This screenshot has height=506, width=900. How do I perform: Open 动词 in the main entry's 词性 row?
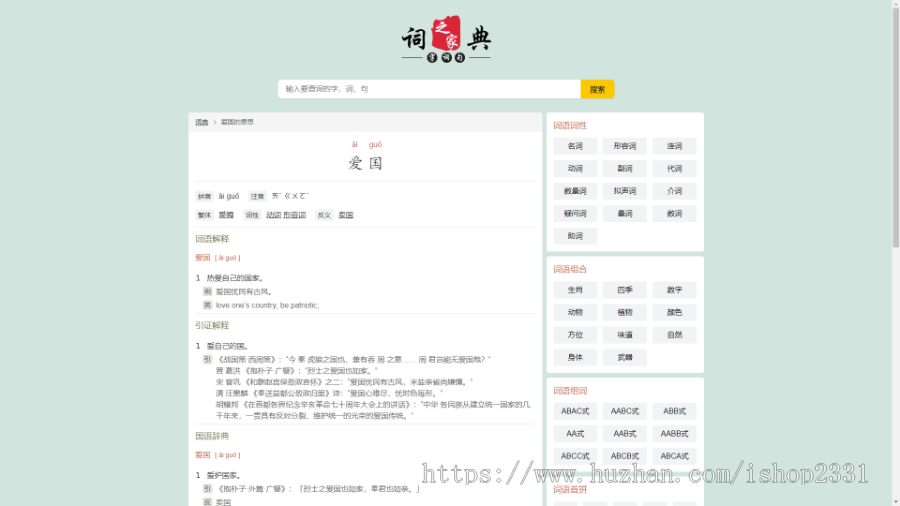point(273,215)
